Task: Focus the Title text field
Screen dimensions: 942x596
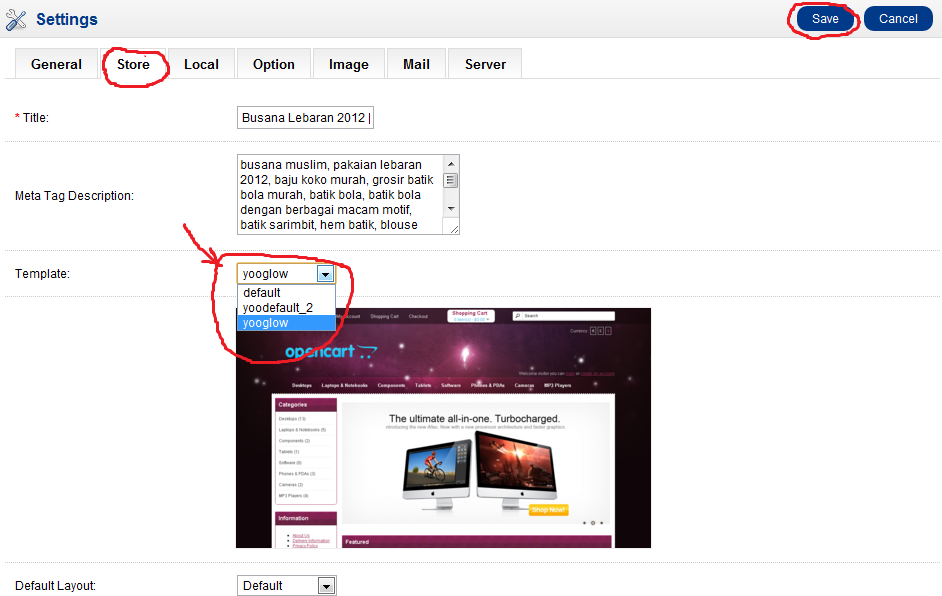Action: click(305, 118)
